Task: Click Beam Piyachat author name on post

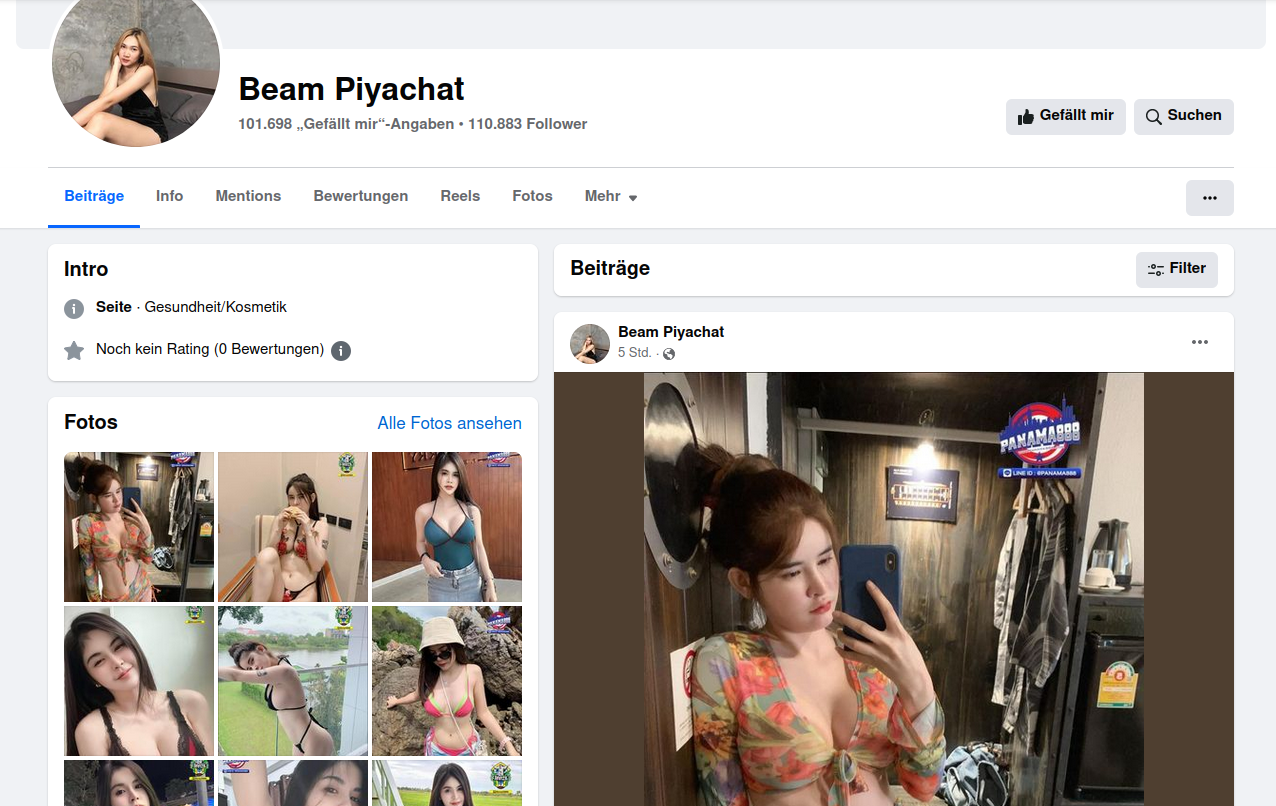Action: point(671,332)
